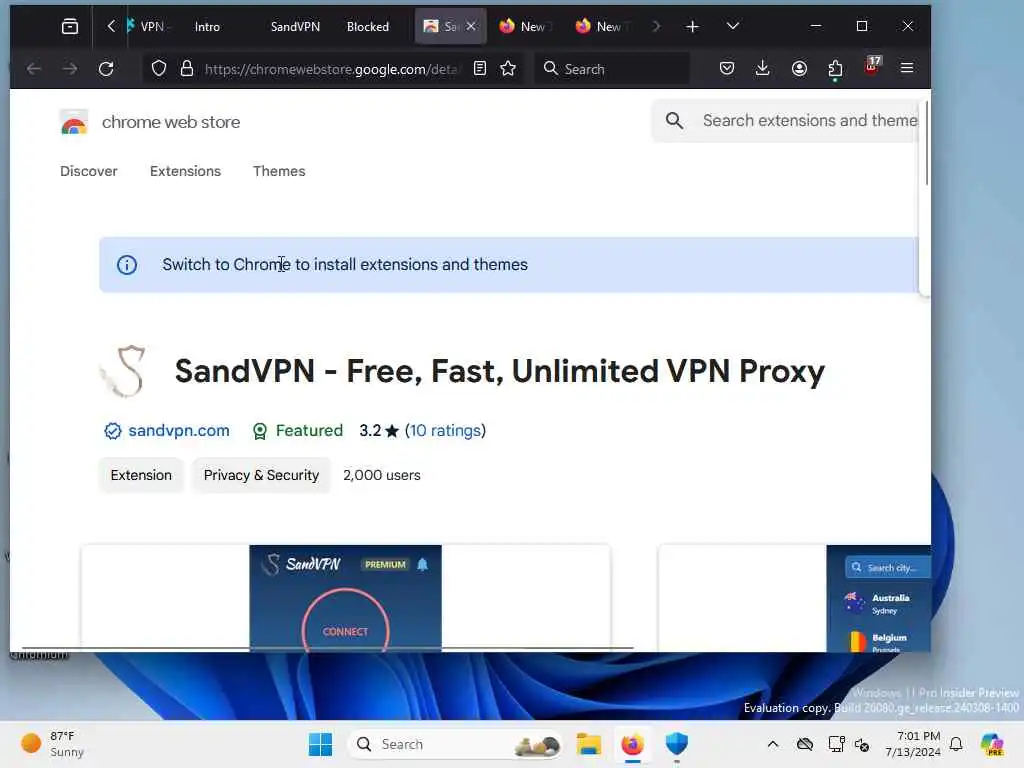This screenshot has height=768, width=1024.
Task: Open File Explorer from taskbar
Action: pyautogui.click(x=588, y=744)
